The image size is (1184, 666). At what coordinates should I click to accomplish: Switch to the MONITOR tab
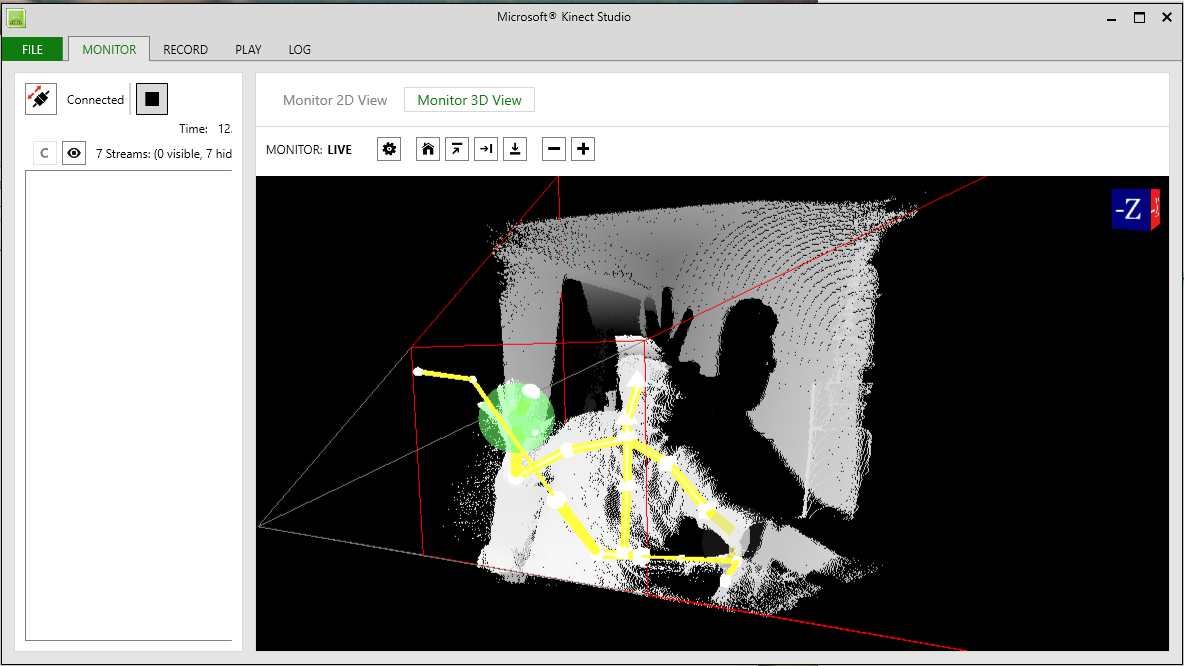[109, 49]
